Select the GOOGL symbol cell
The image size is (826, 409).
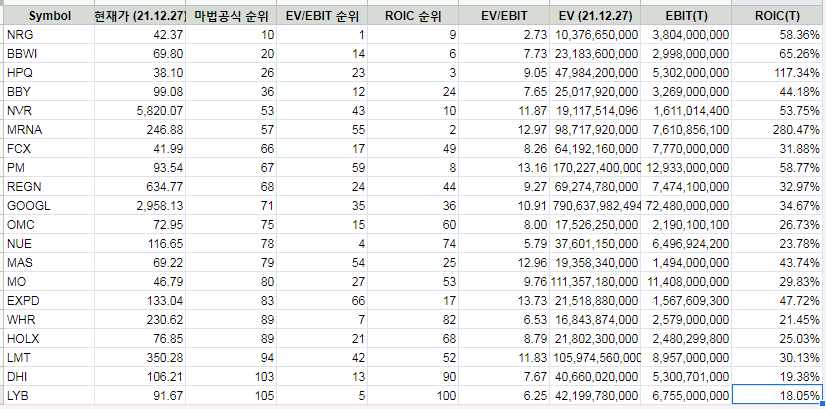click(x=50, y=206)
